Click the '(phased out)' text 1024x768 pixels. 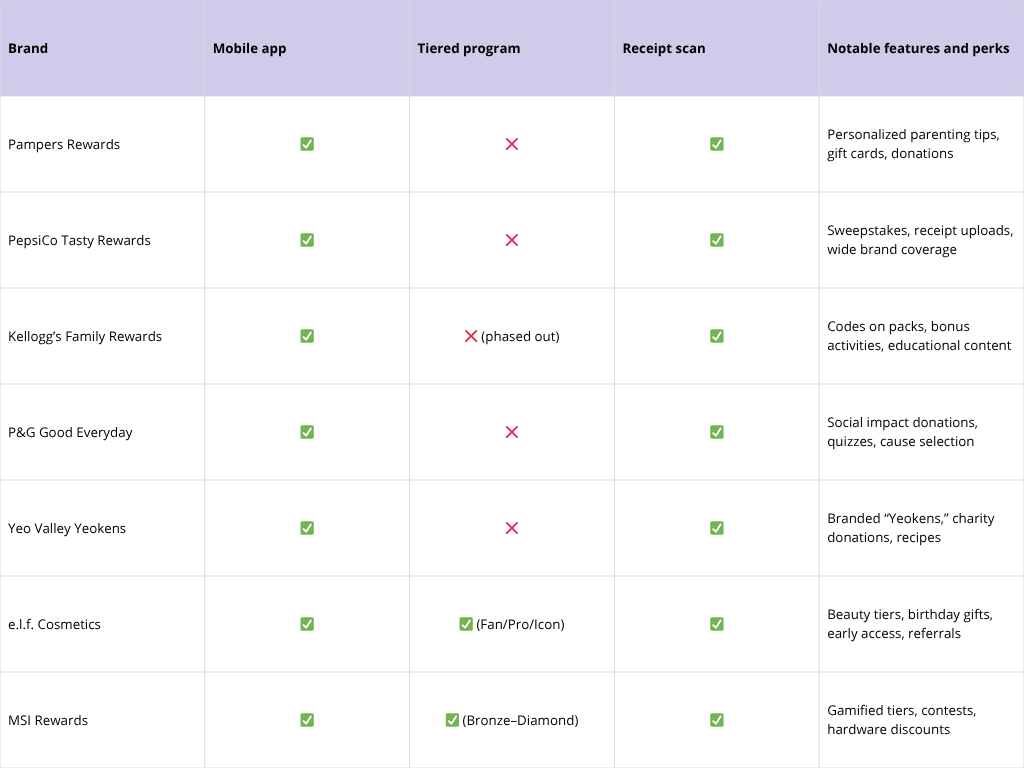point(520,336)
